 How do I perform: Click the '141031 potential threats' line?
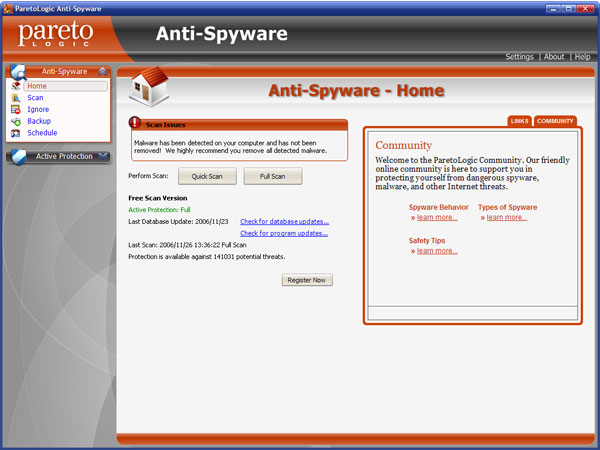click(207, 257)
